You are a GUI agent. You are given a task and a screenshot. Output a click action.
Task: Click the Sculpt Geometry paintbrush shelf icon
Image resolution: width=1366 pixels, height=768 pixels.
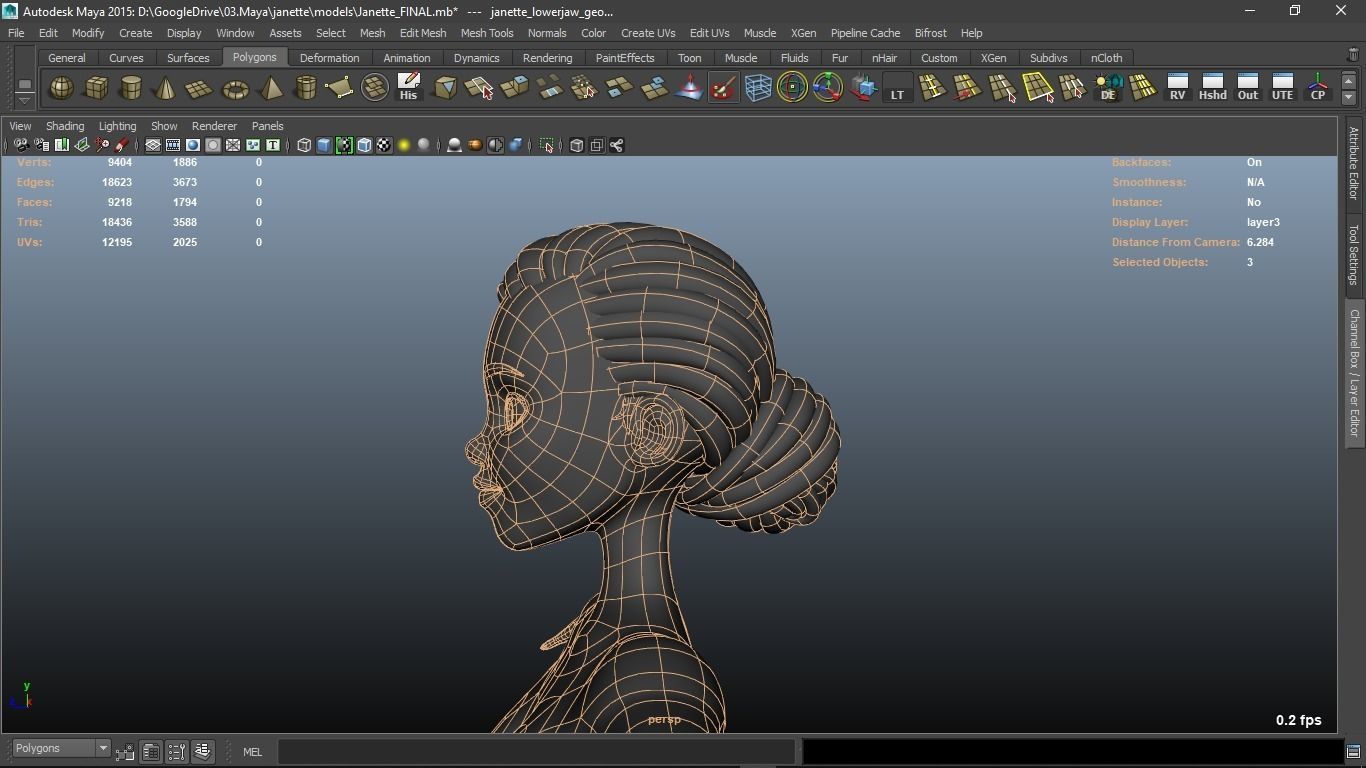click(x=723, y=88)
